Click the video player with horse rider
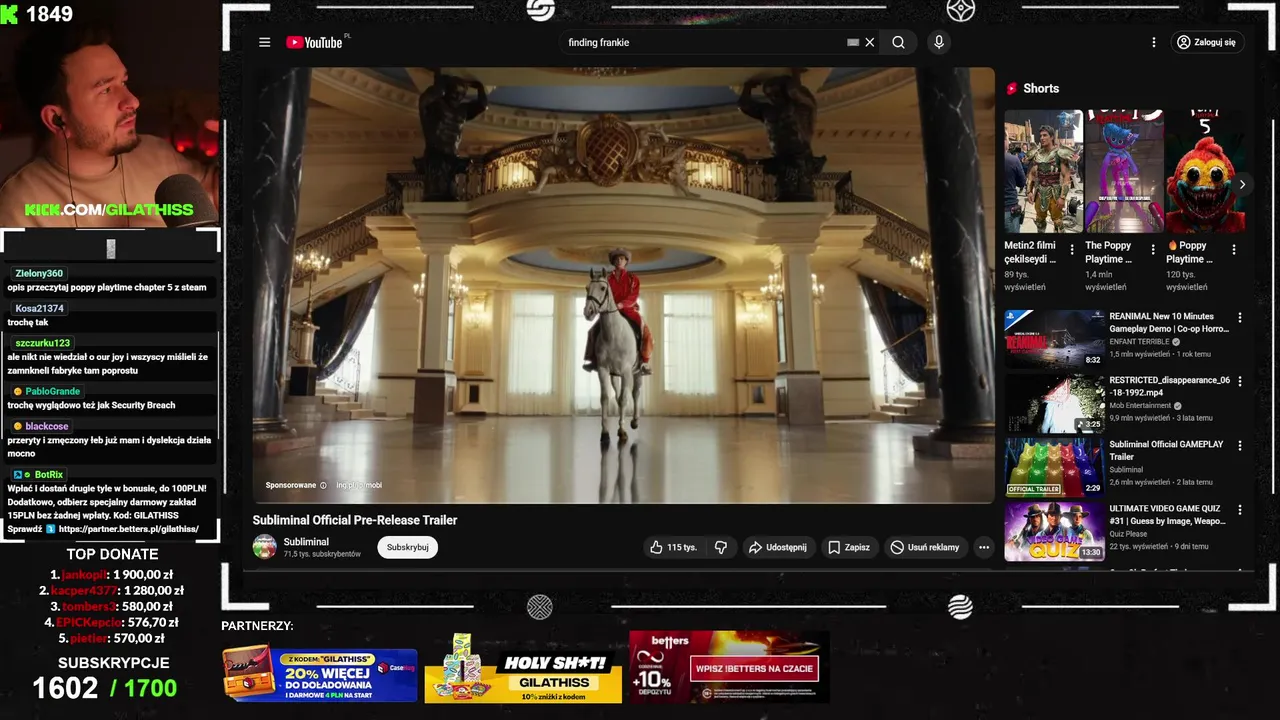This screenshot has height=720, width=1280. click(623, 284)
